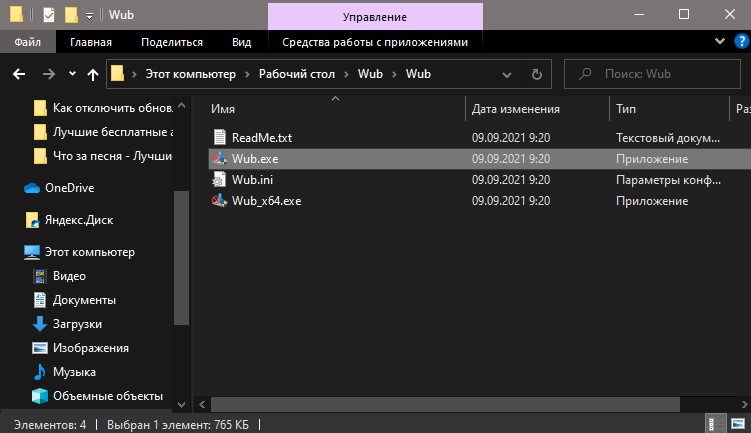Click Параметры конф... type cell
Image resolution: width=751 pixels, height=433 pixels.
(669, 180)
